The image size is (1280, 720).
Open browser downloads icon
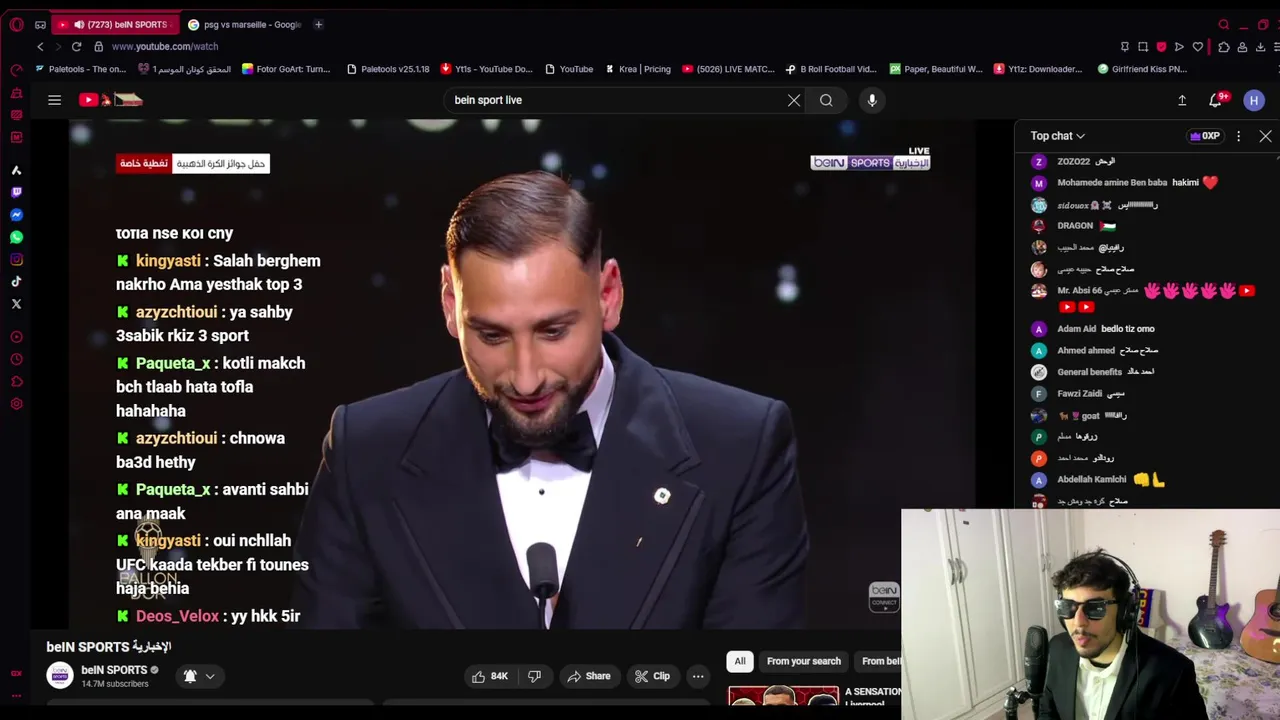pyautogui.click(x=1260, y=46)
